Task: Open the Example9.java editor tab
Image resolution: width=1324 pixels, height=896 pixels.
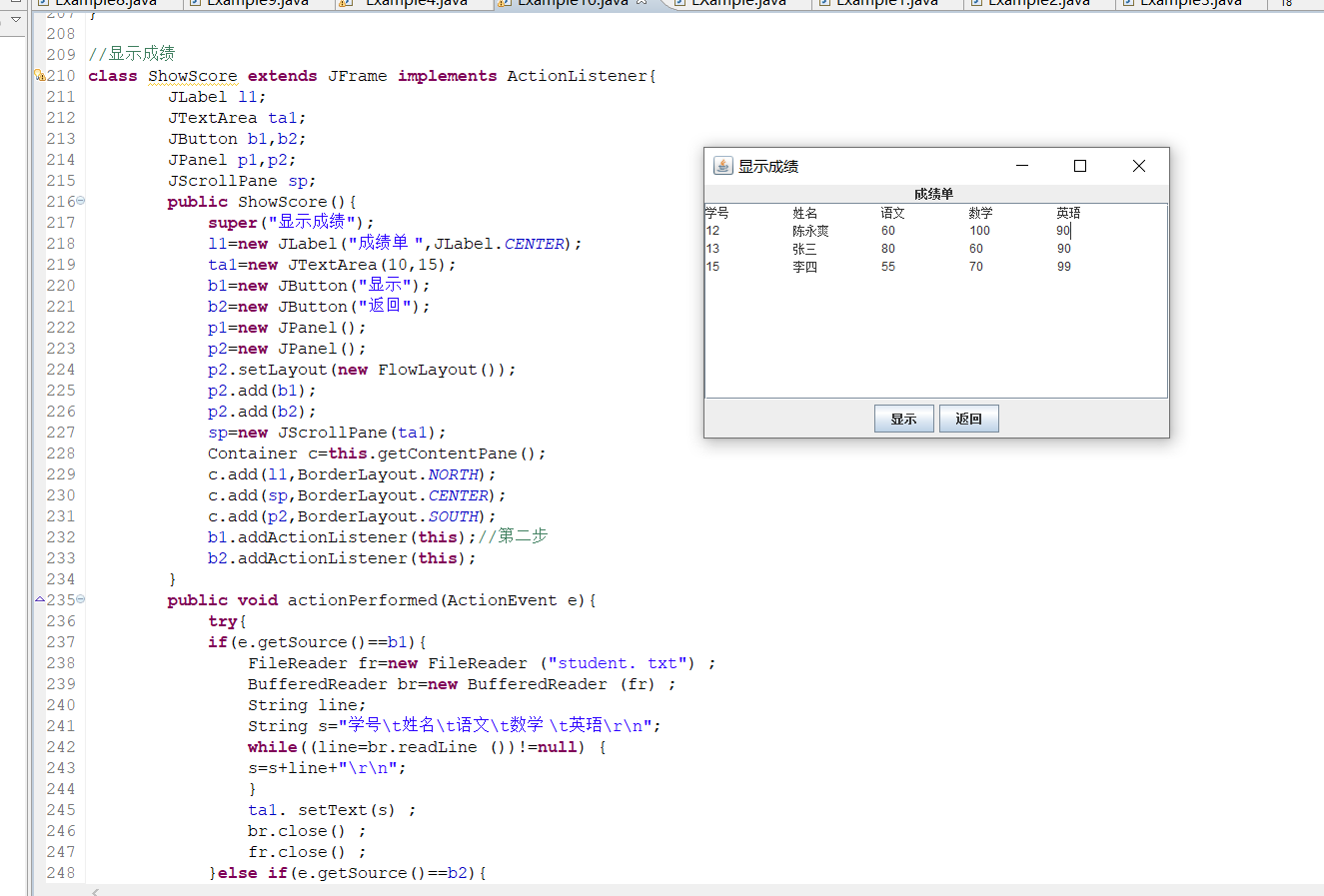Action: point(258,3)
